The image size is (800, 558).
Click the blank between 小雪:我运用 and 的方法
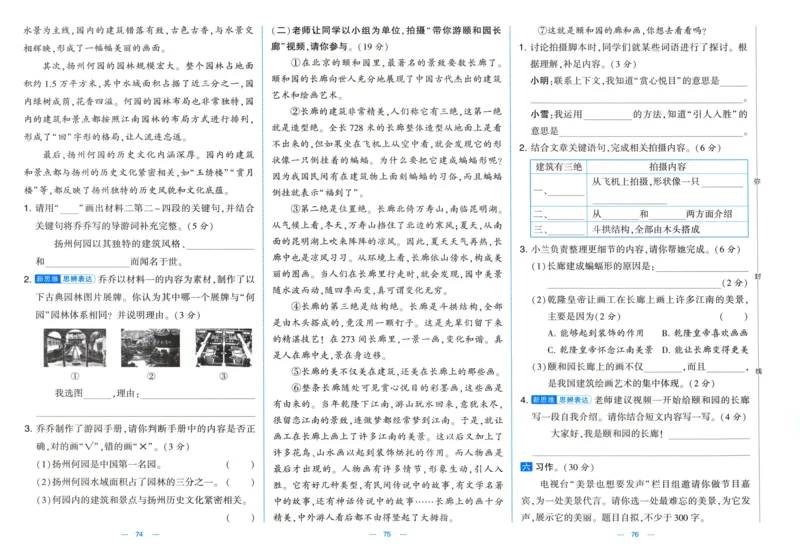[x=608, y=114]
